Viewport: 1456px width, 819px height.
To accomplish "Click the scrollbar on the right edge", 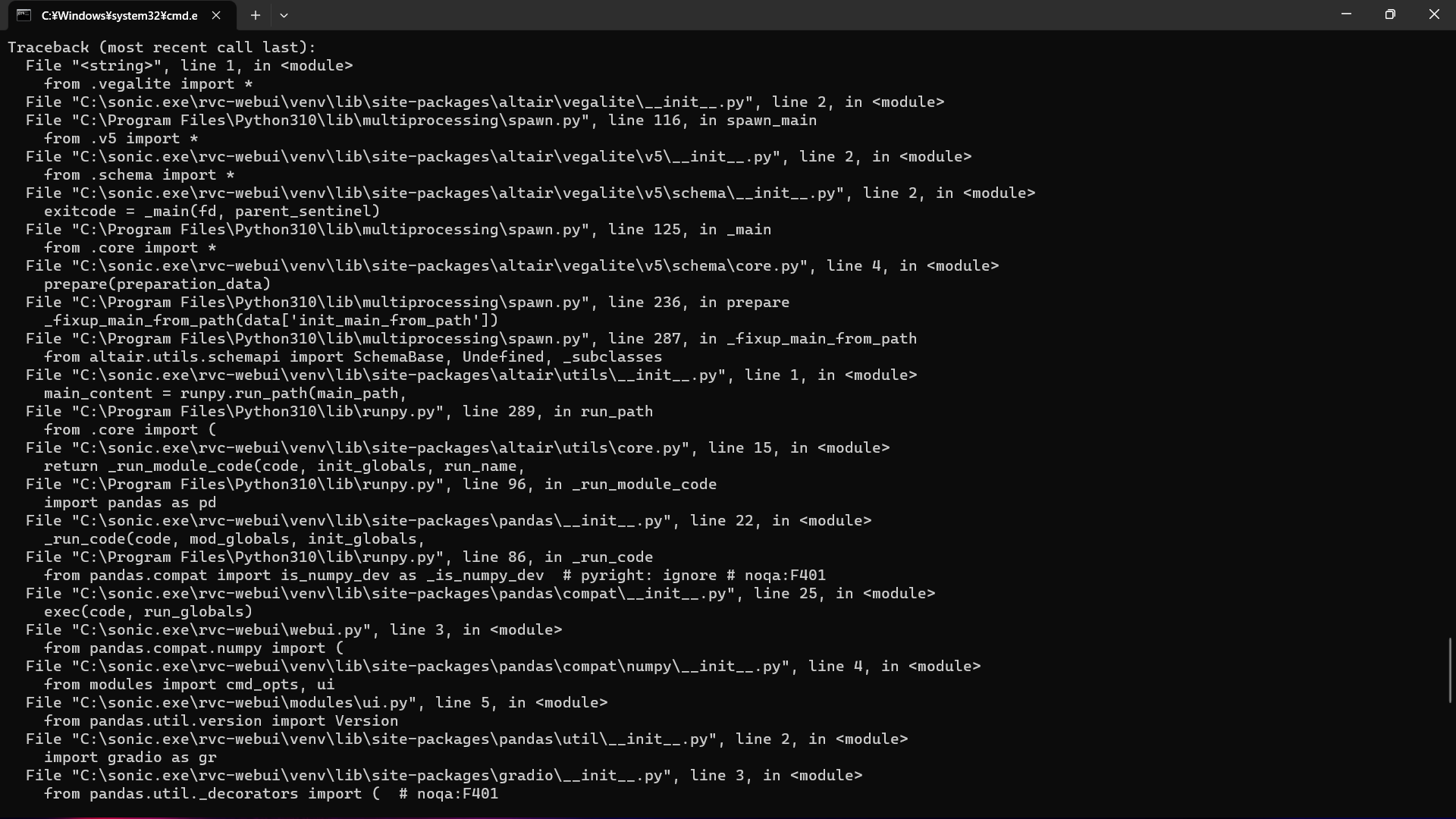I will (x=1448, y=670).
